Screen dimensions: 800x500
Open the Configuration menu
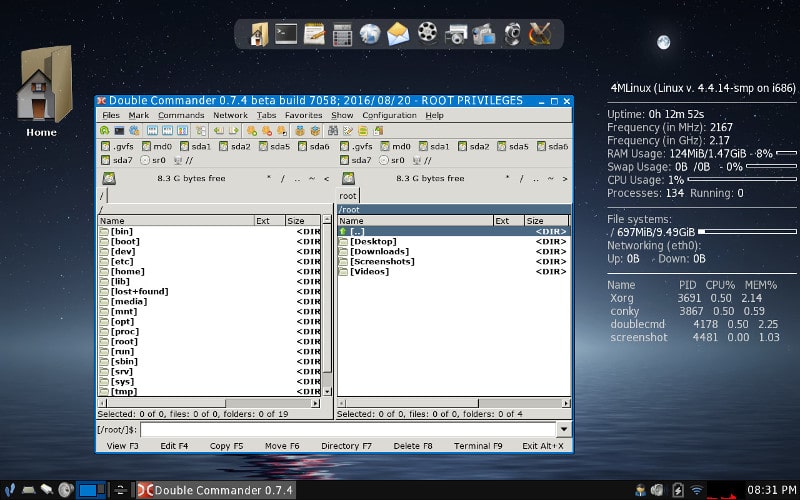[389, 115]
